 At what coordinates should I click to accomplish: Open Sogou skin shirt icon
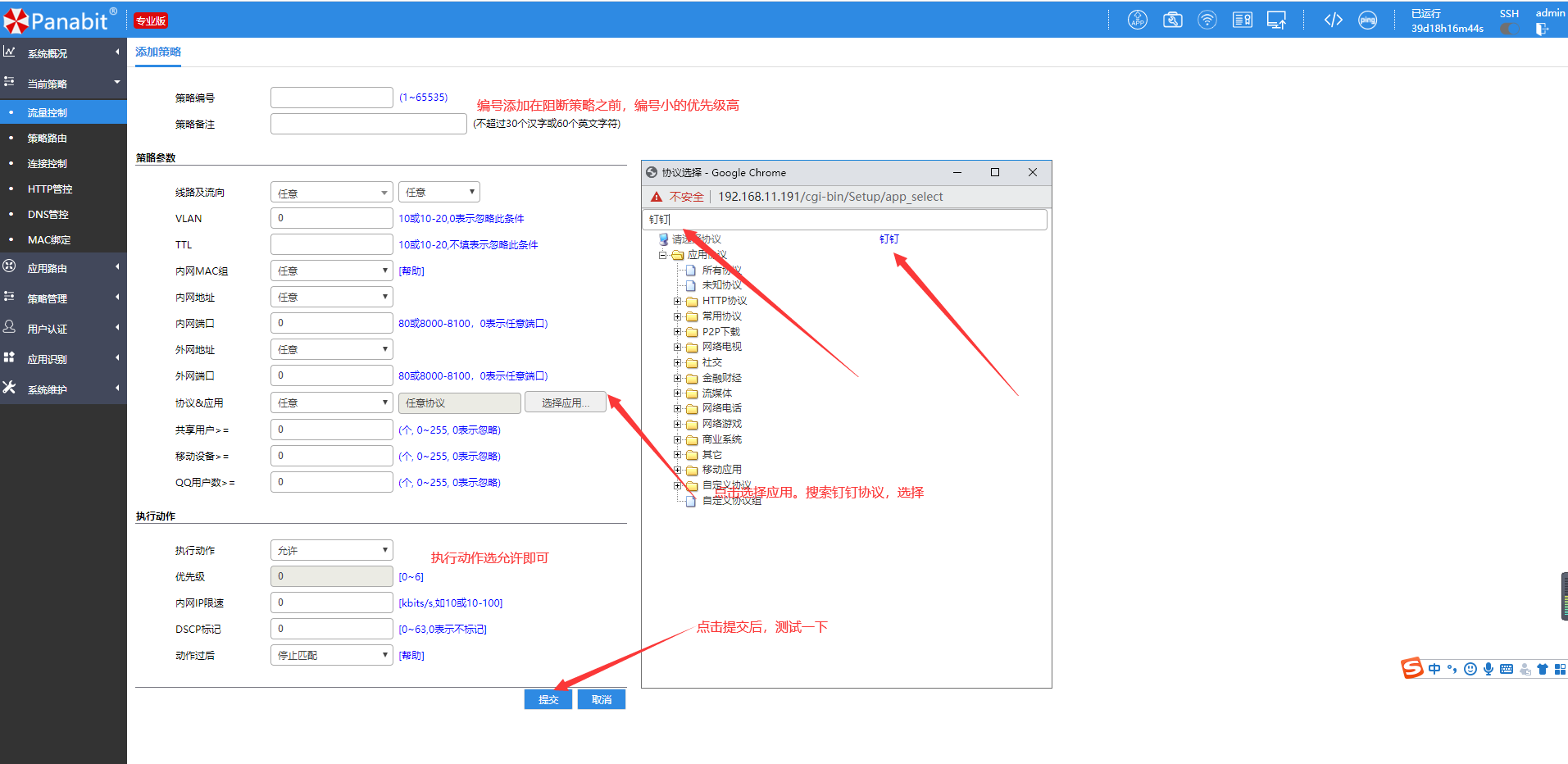pyautogui.click(x=1543, y=669)
